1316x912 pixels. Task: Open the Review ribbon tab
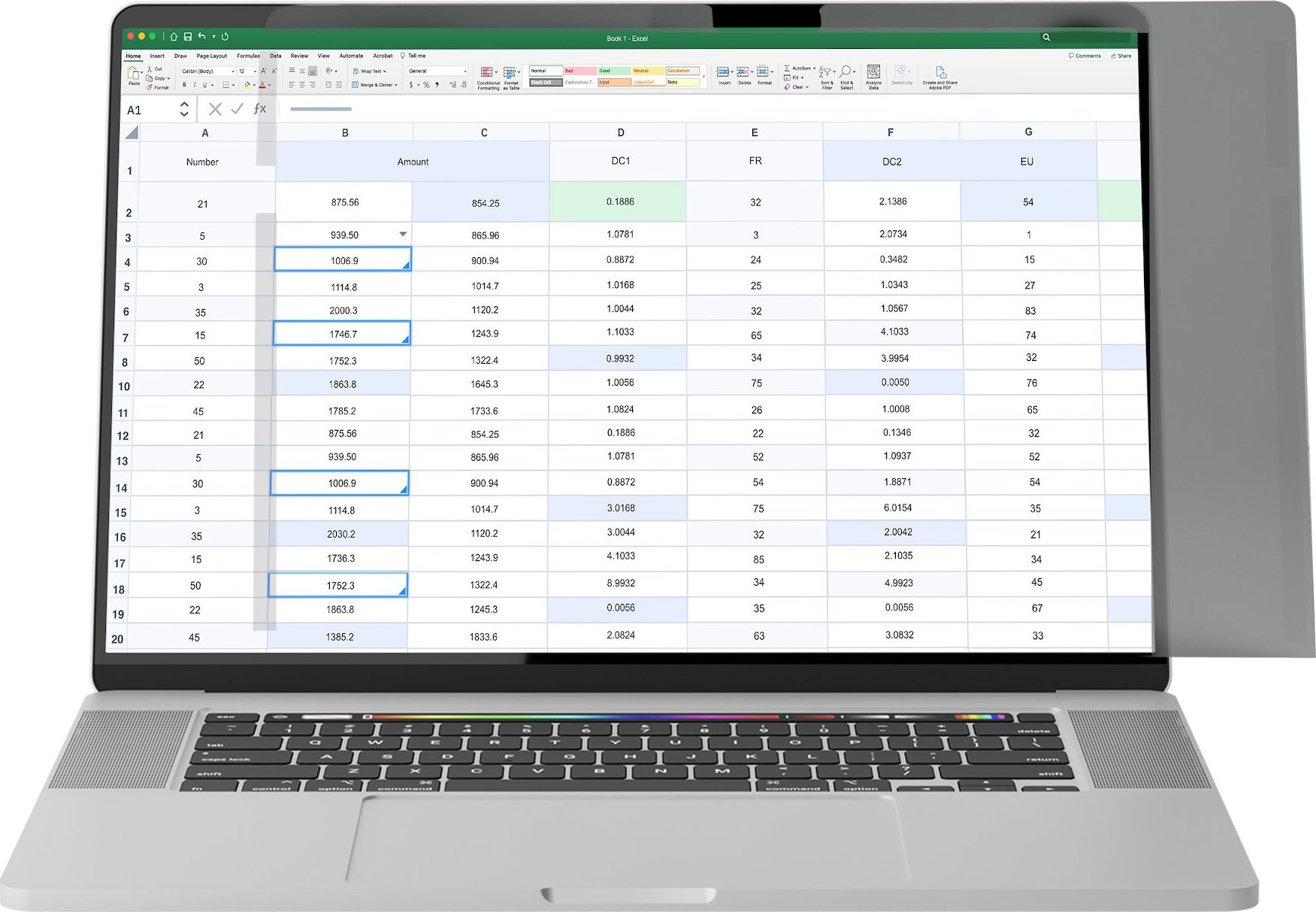coord(299,56)
